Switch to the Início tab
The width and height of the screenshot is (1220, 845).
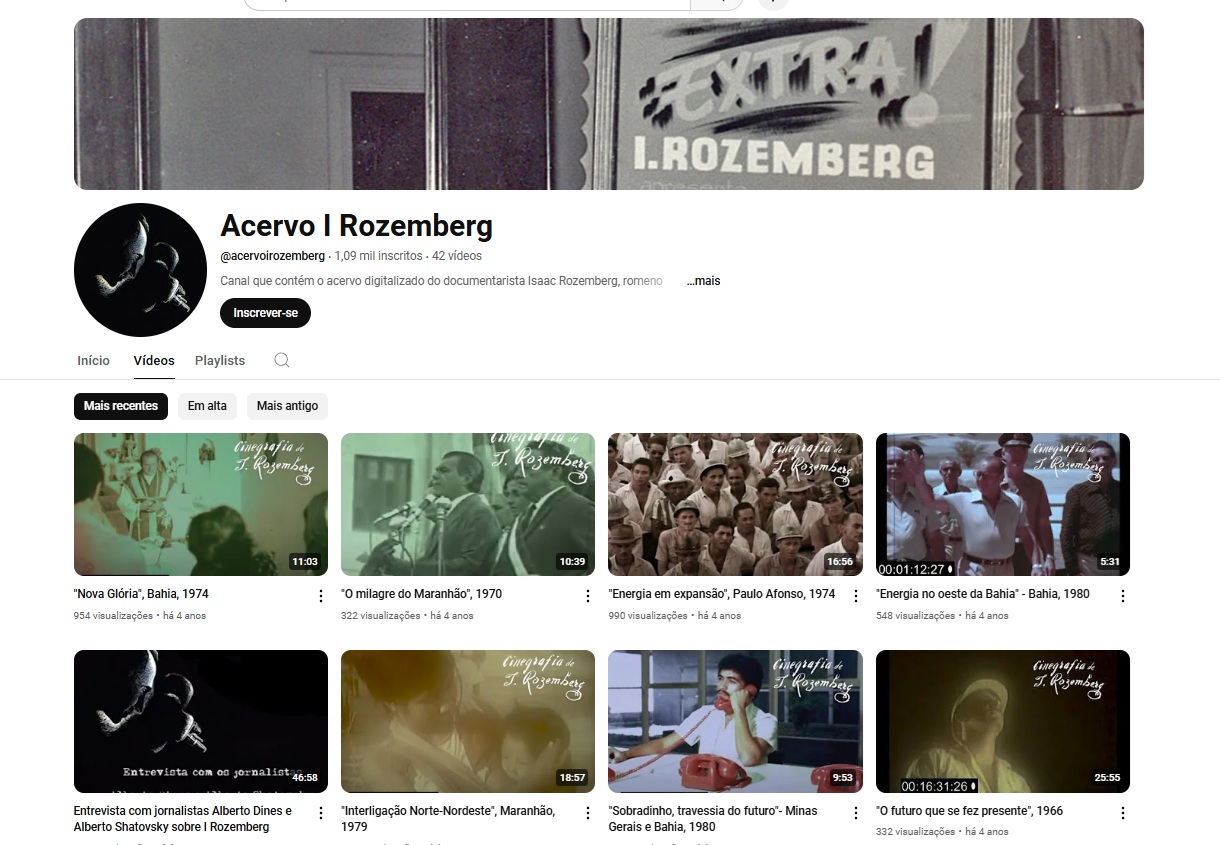coord(93,360)
